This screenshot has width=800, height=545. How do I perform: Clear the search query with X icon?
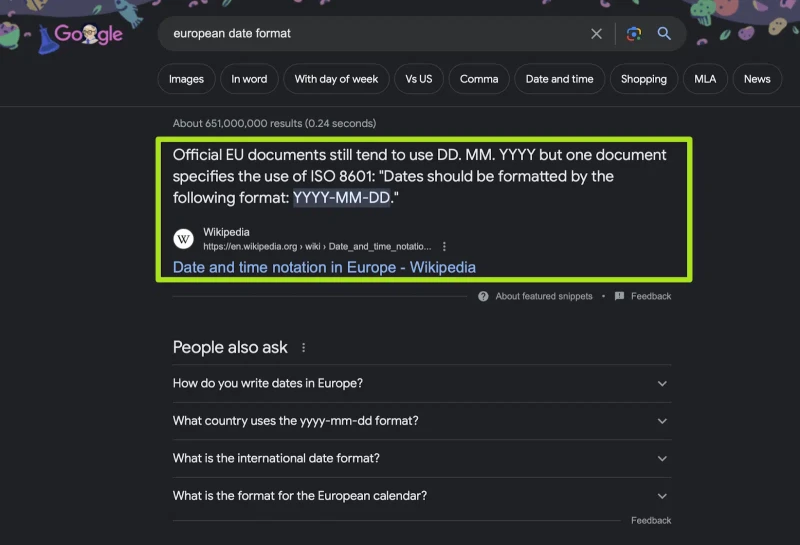[596, 34]
